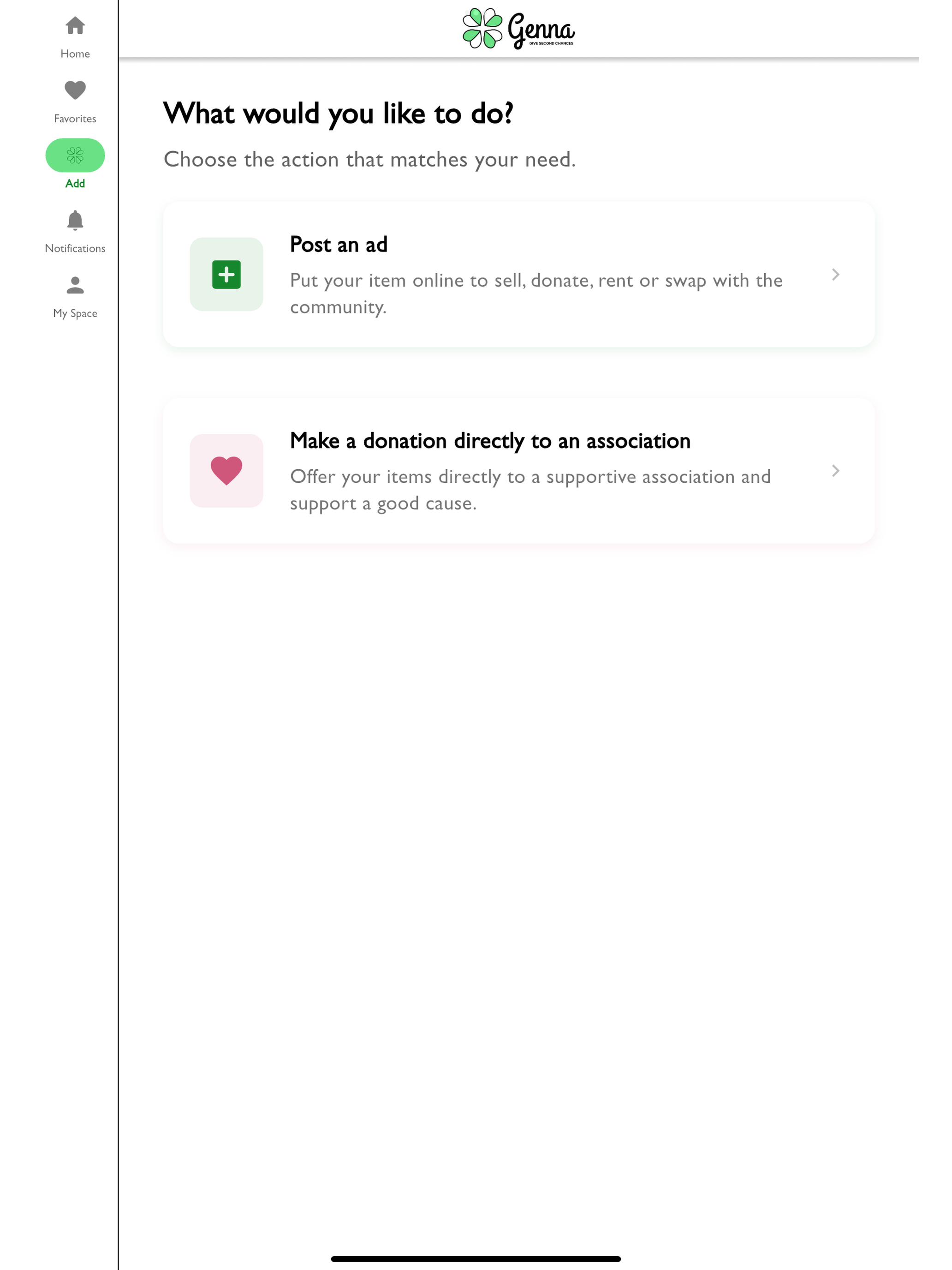Open Favorites heart icon

(x=75, y=90)
